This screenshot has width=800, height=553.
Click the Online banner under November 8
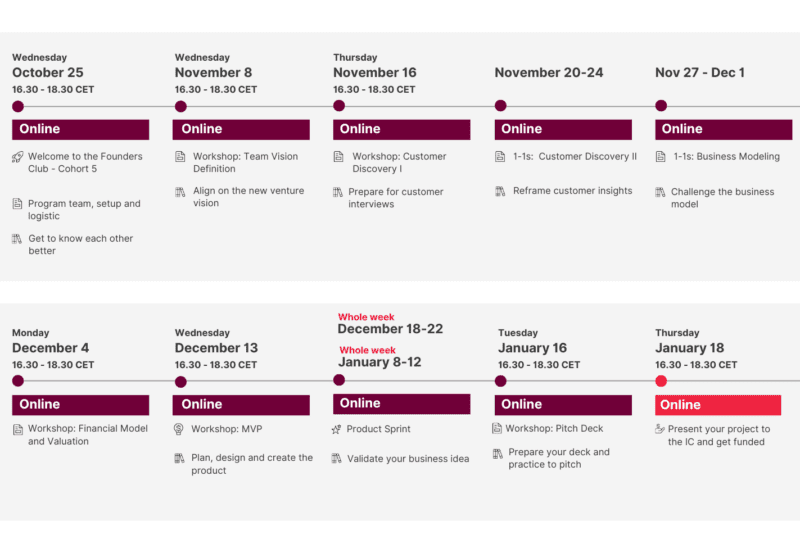click(x=241, y=130)
